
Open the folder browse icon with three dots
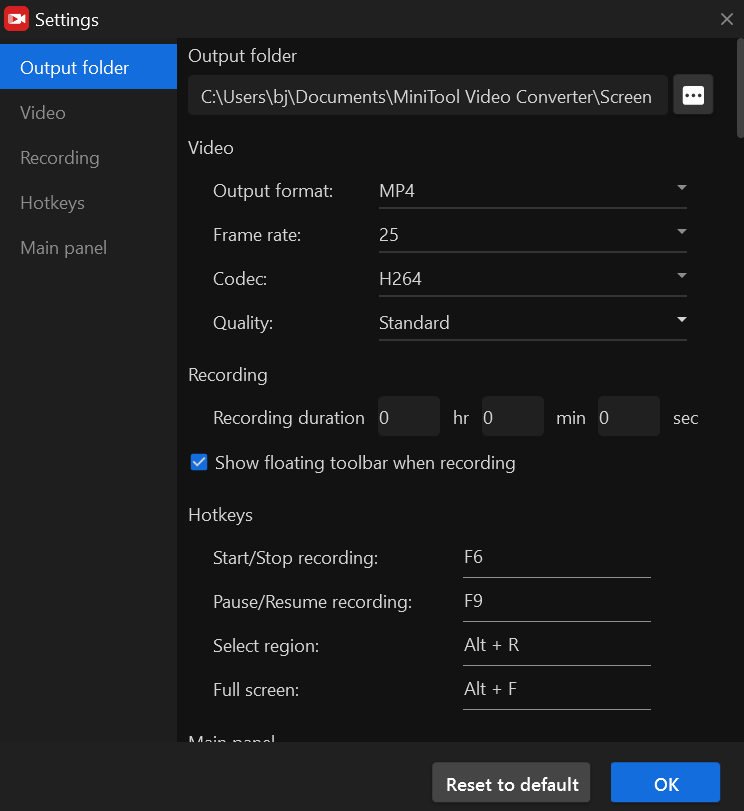click(693, 94)
